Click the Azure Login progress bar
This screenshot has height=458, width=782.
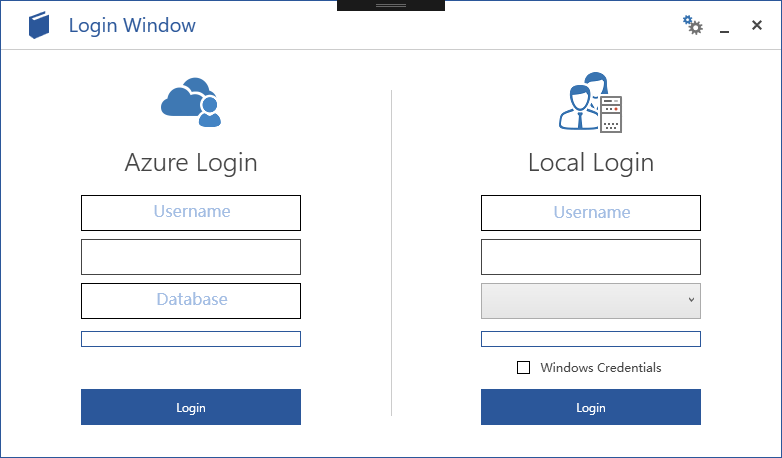pos(191,339)
